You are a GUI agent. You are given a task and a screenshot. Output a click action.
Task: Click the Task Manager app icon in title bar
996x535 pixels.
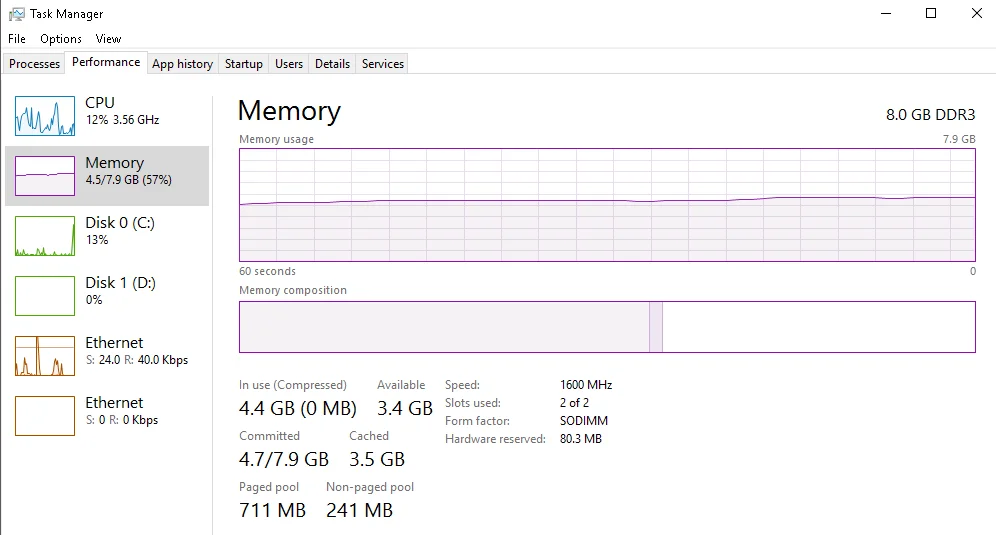click(17, 14)
